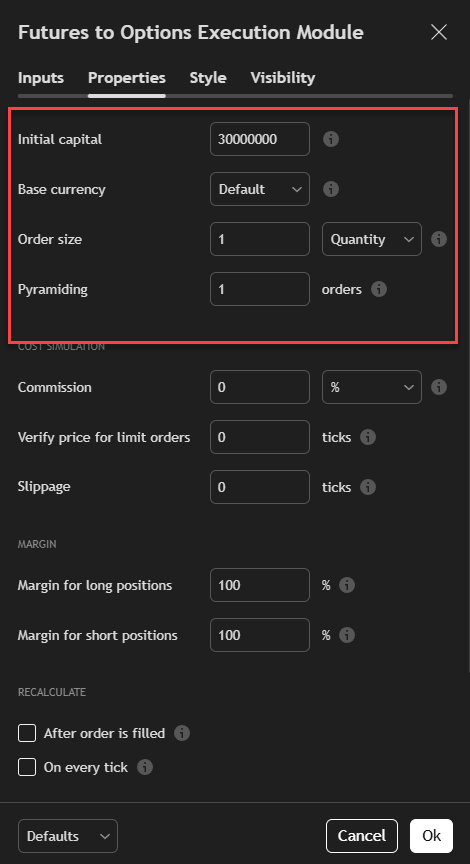Click info icon for Verify price for limit orders
This screenshot has width=470, height=864.
pos(368,438)
